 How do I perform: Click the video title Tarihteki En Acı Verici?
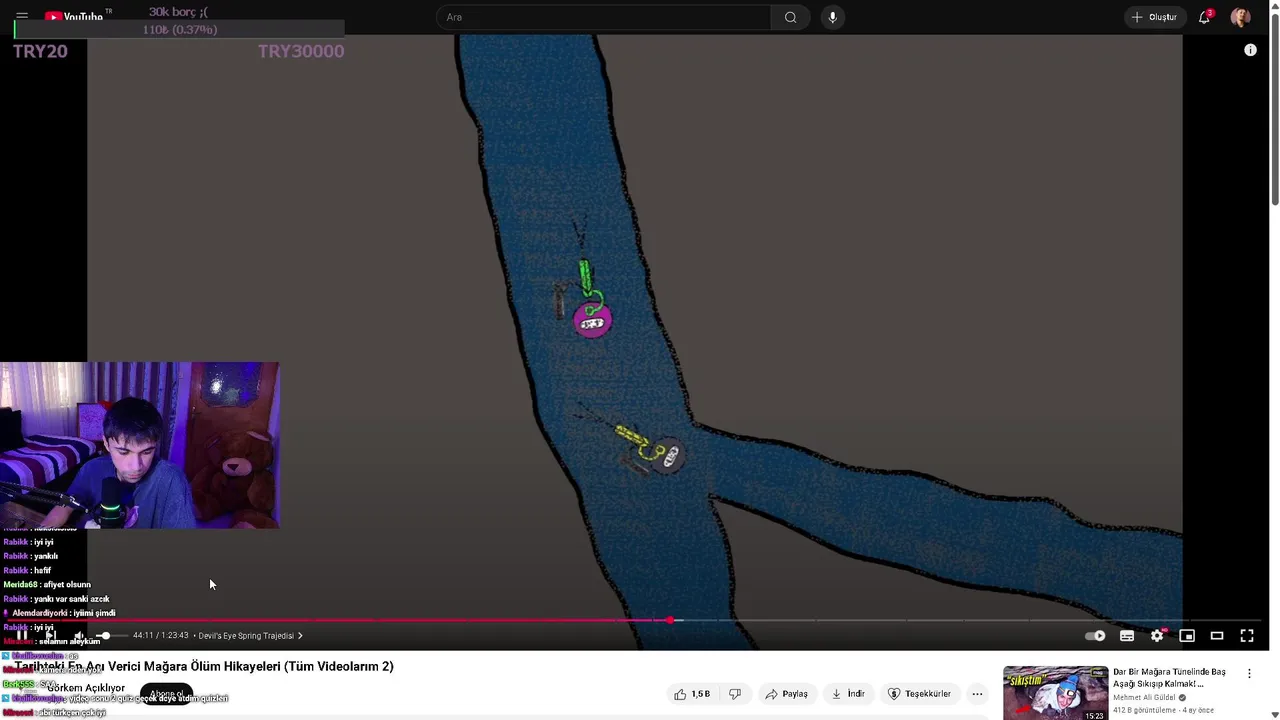204,666
